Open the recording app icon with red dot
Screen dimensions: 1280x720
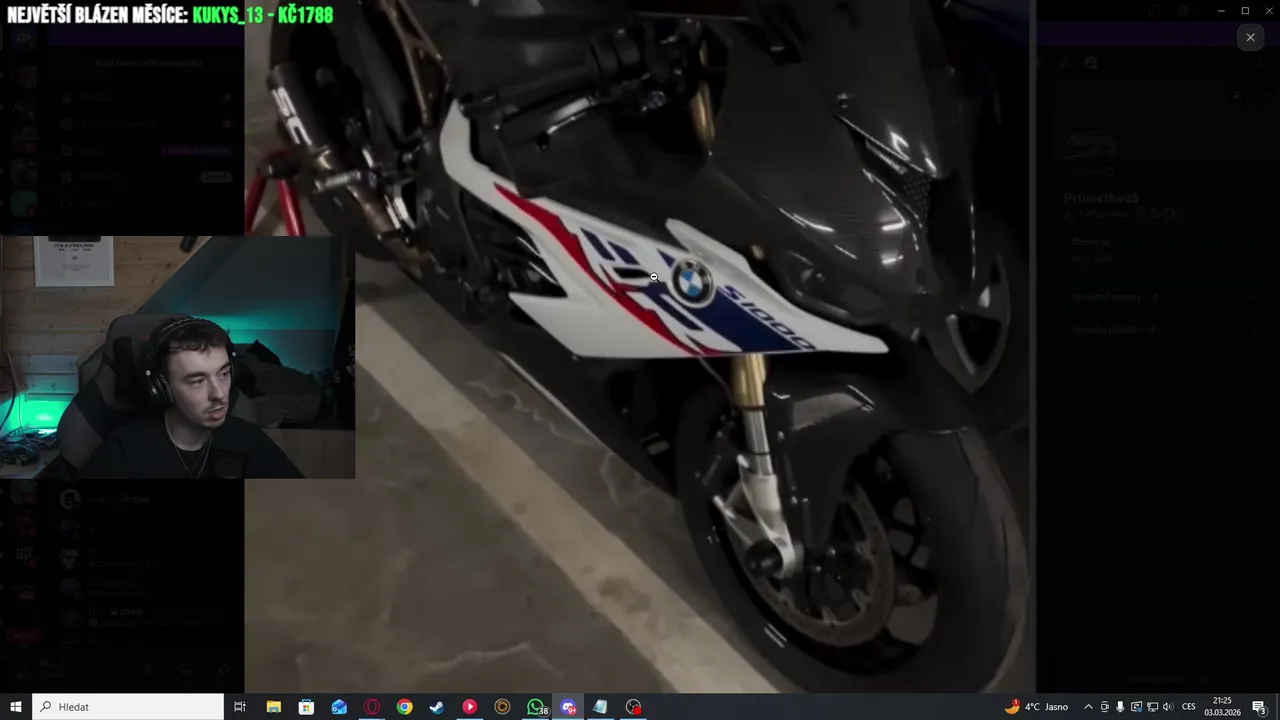(633, 707)
